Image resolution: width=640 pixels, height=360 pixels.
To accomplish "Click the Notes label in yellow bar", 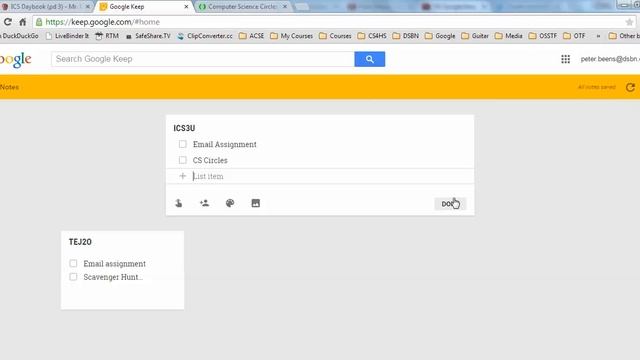I will pos(9,87).
